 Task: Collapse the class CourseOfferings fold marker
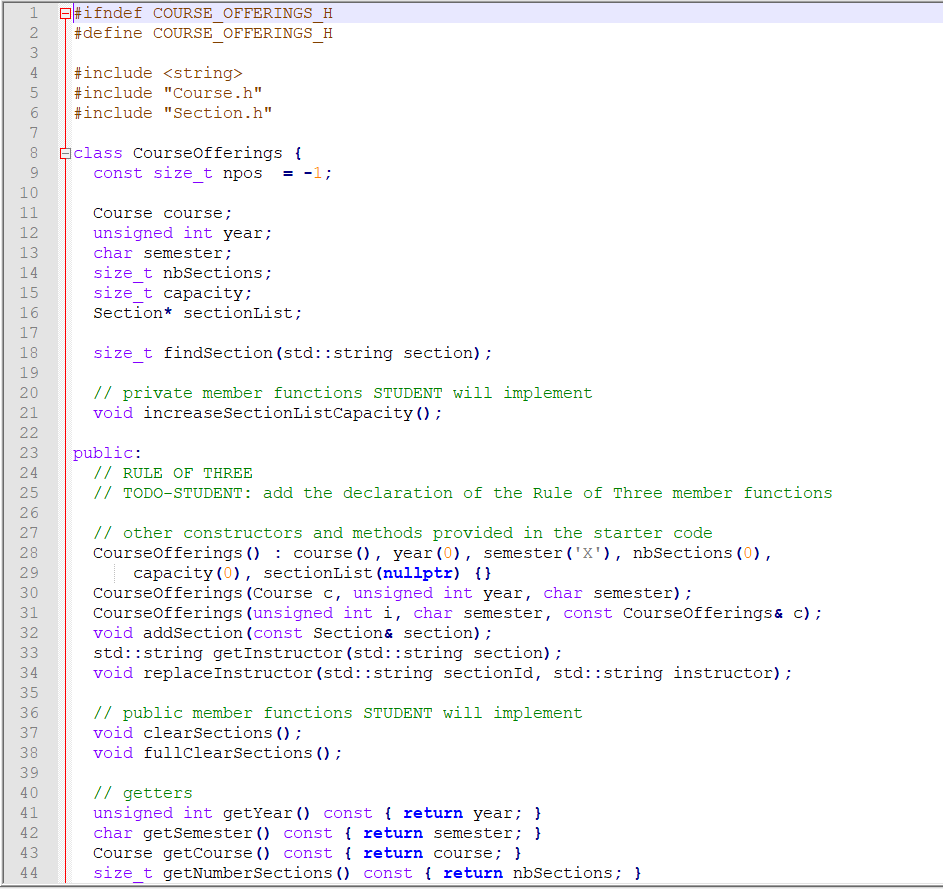coord(66,153)
